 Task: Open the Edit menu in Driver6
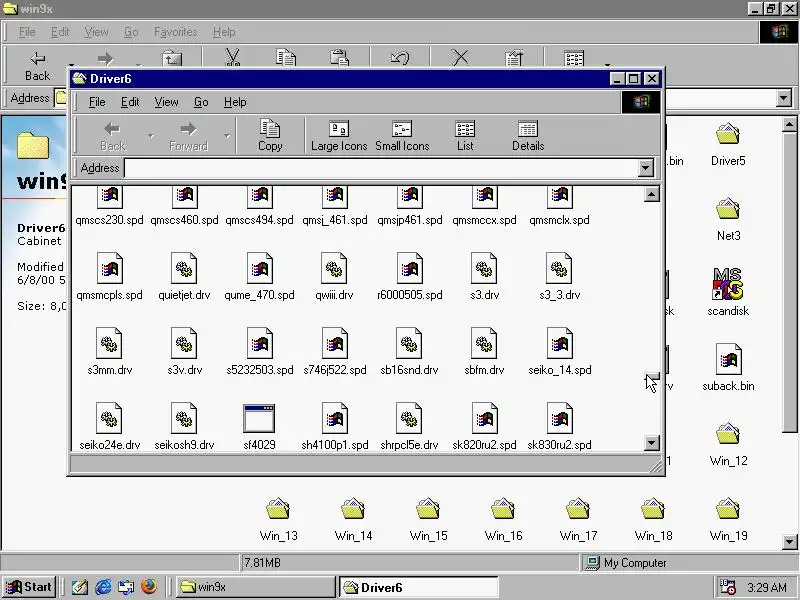tap(130, 102)
